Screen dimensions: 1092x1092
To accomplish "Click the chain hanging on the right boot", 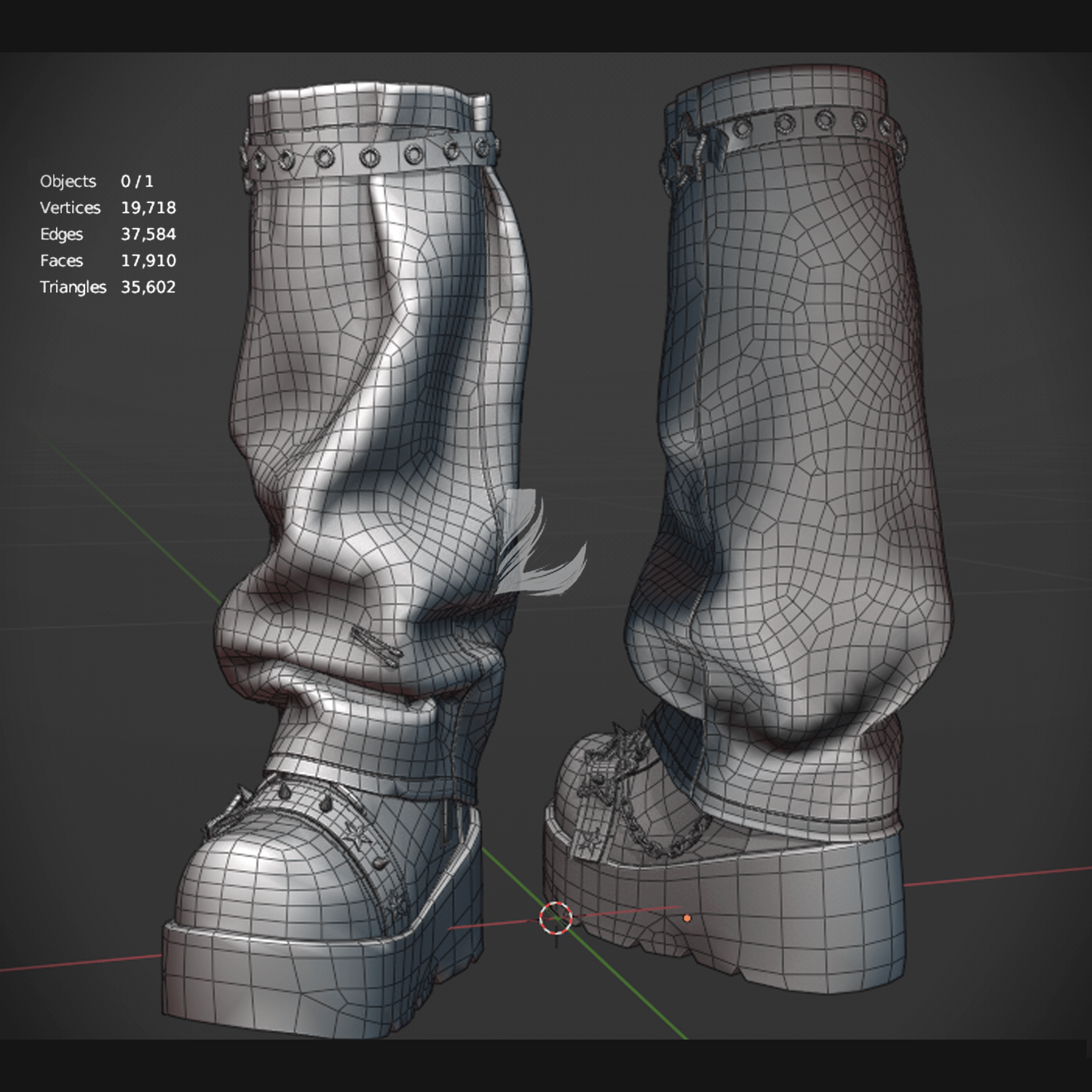I will click(668, 836).
